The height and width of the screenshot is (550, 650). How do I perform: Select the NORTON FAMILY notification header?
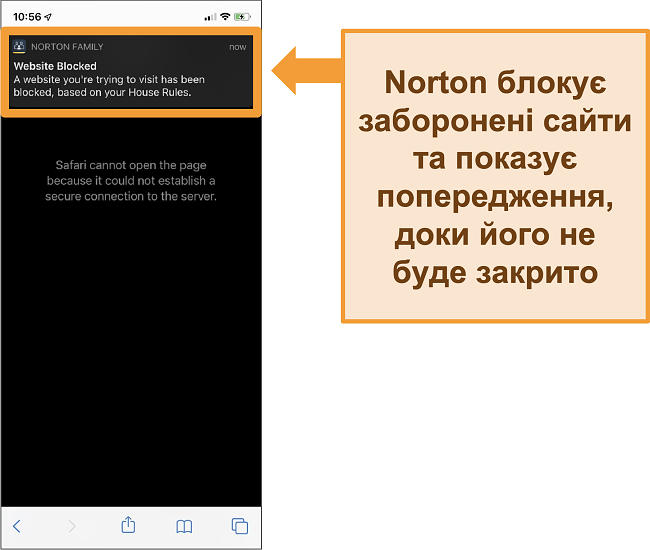pyautogui.click(x=67, y=47)
